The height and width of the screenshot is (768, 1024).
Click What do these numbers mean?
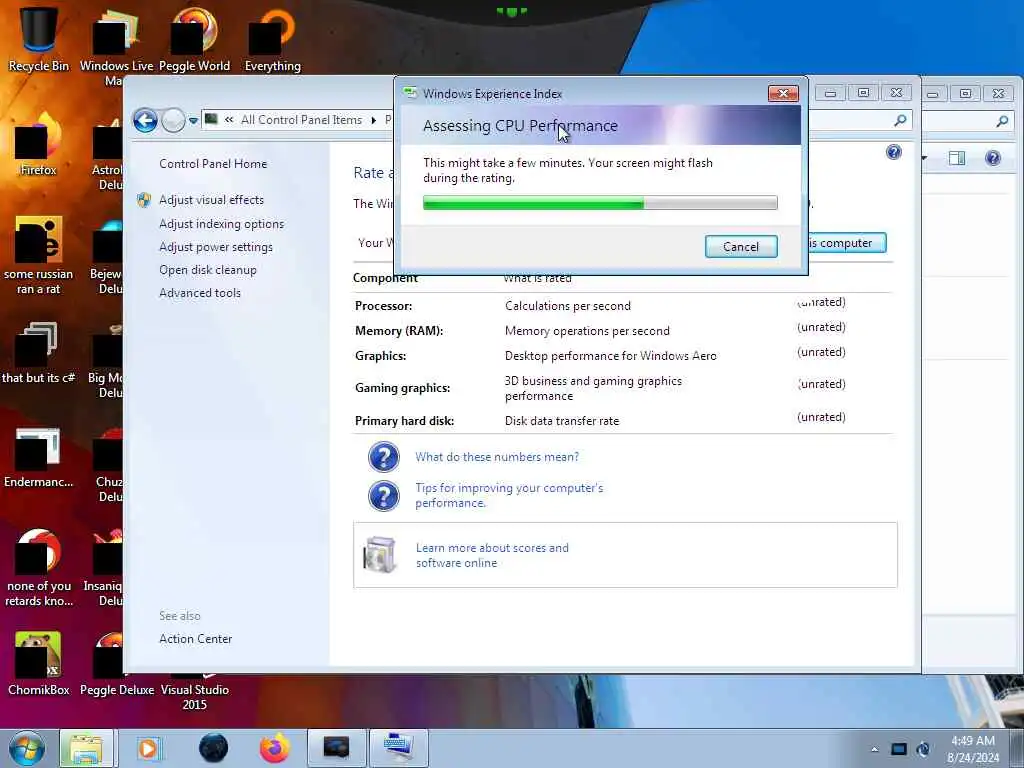[x=497, y=456]
